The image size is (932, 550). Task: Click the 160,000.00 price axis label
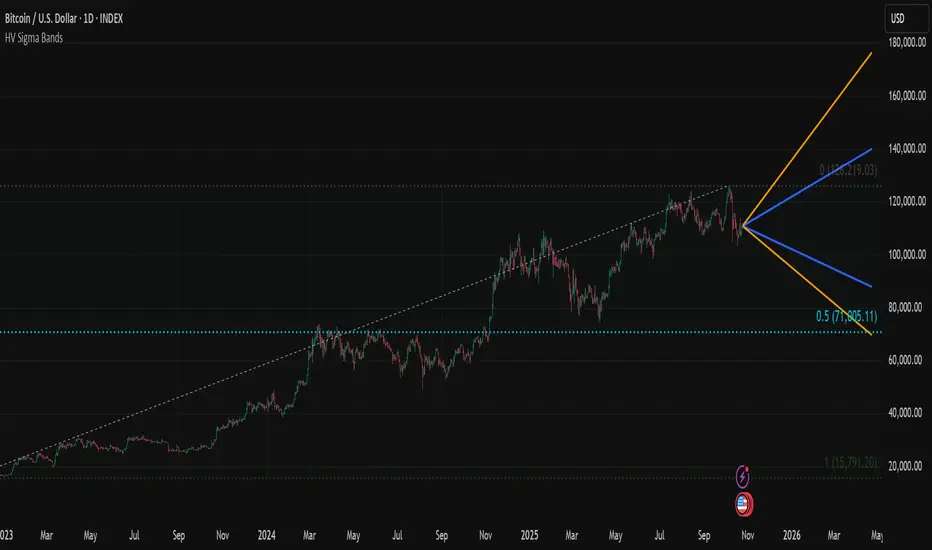[x=907, y=96]
